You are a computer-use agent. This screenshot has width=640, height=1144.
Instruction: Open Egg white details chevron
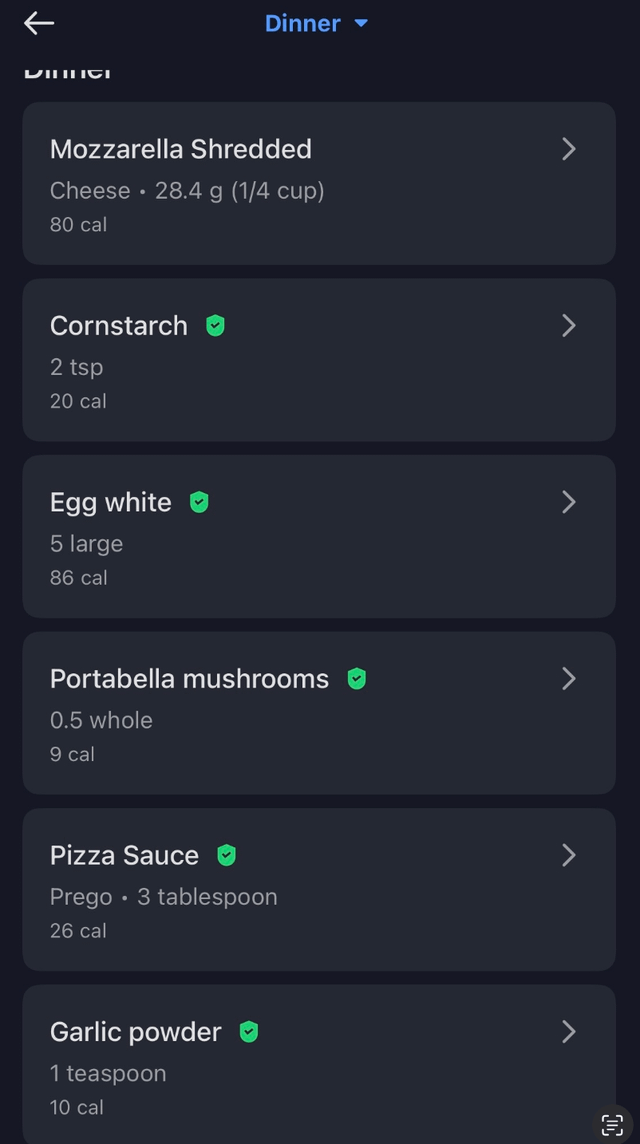pyautogui.click(x=568, y=502)
